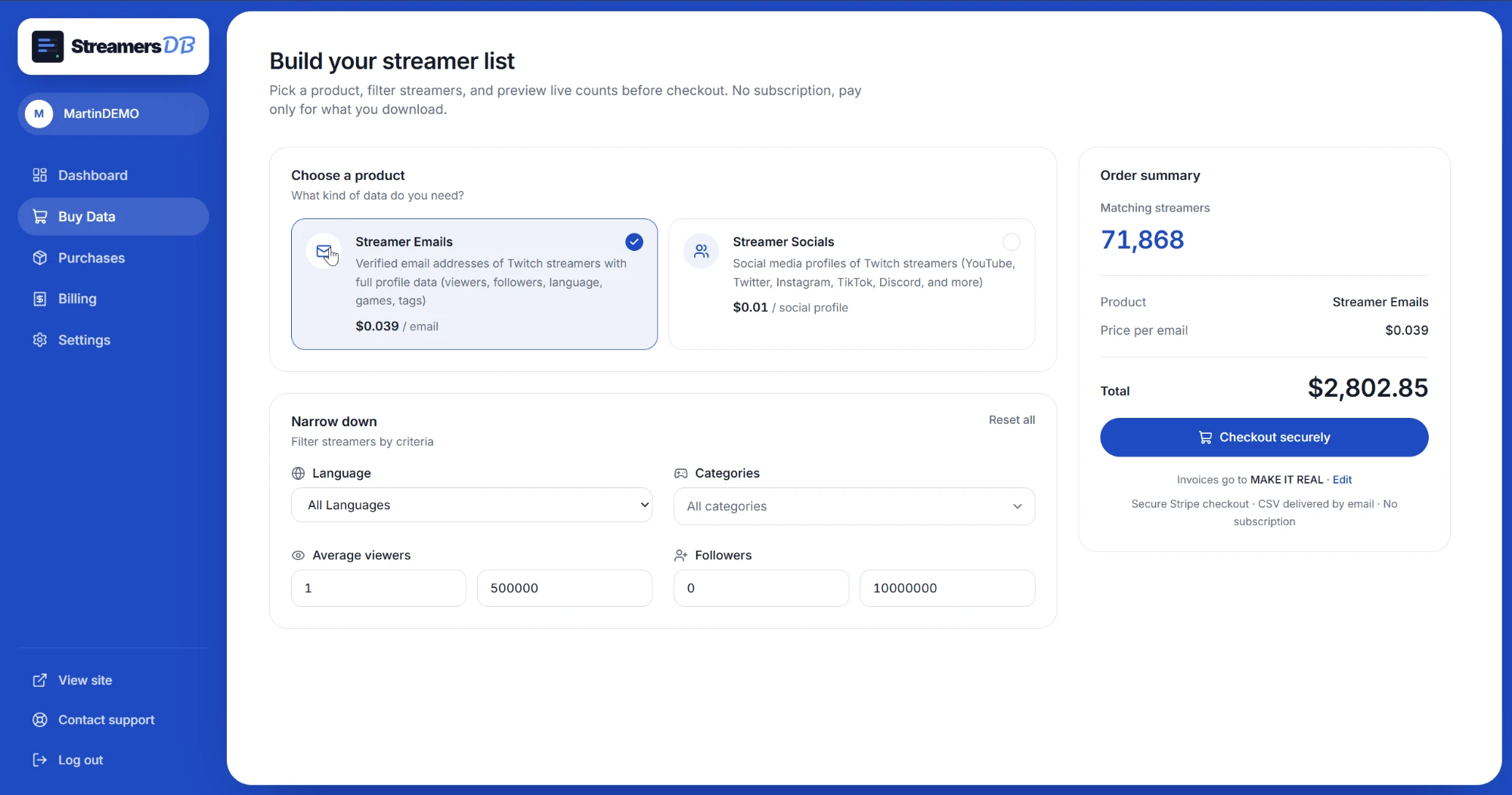Click the MartinDEMO account name
This screenshot has height=795, width=1512.
tap(101, 114)
